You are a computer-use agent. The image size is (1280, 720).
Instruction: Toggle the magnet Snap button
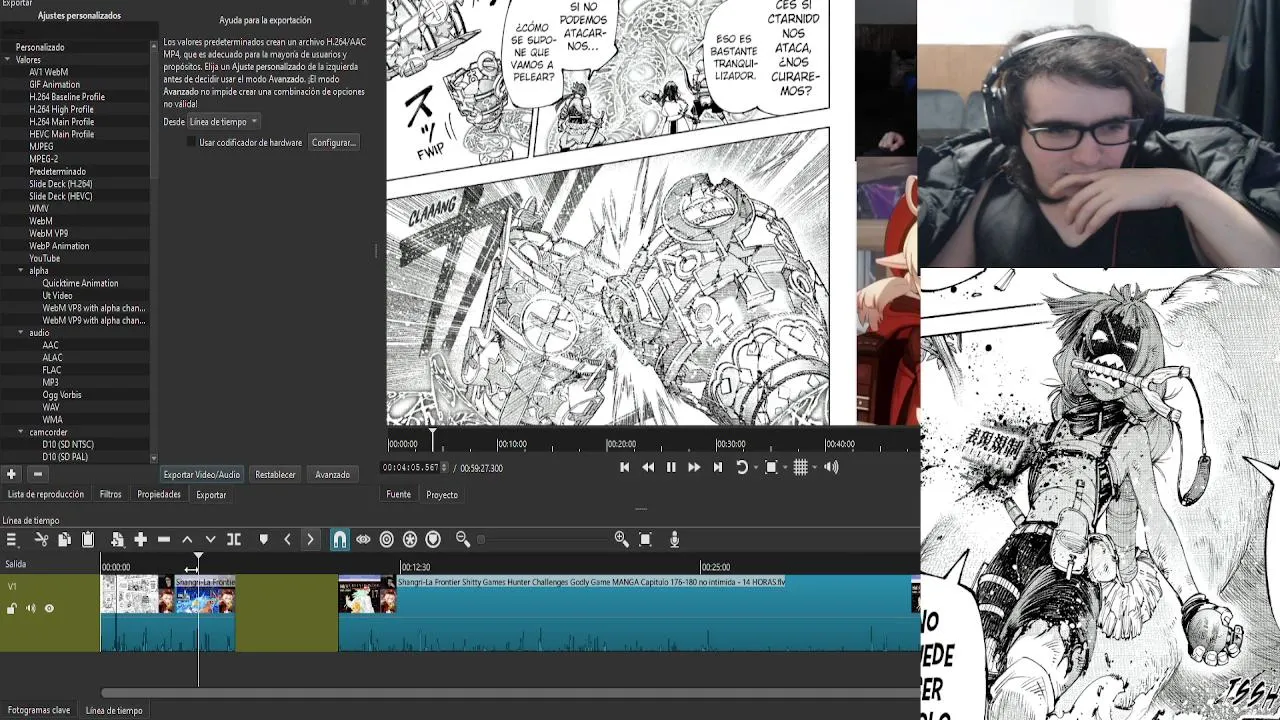pyautogui.click(x=340, y=539)
